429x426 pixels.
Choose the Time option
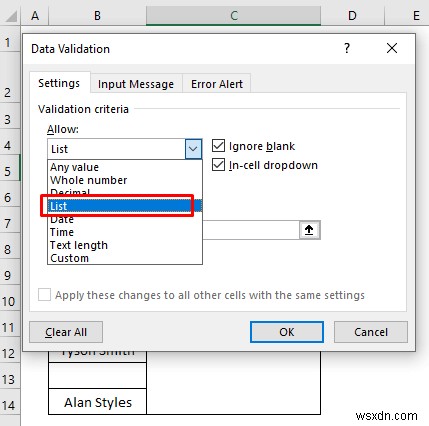(125, 232)
